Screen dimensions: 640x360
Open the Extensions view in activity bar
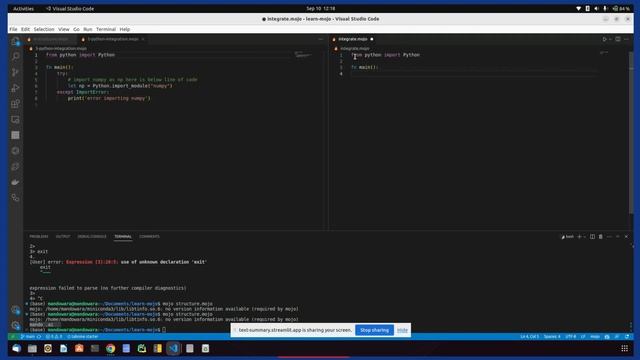click(x=16, y=104)
